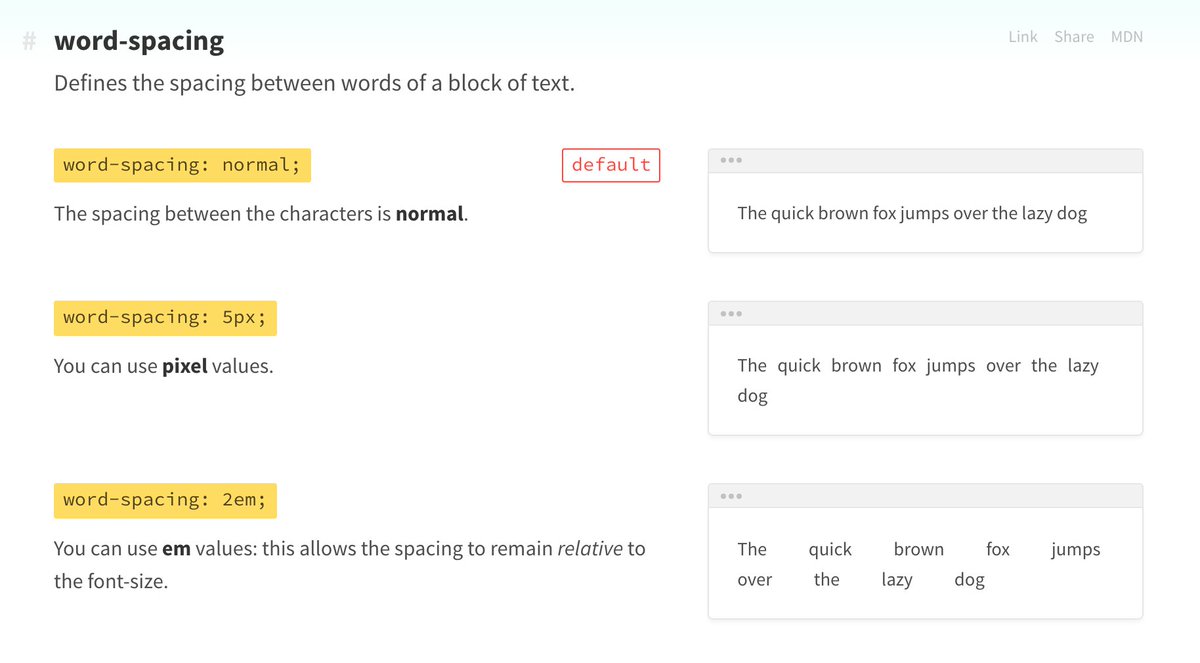1200x663 pixels.
Task: Open the MDN reference link
Action: coord(1126,37)
